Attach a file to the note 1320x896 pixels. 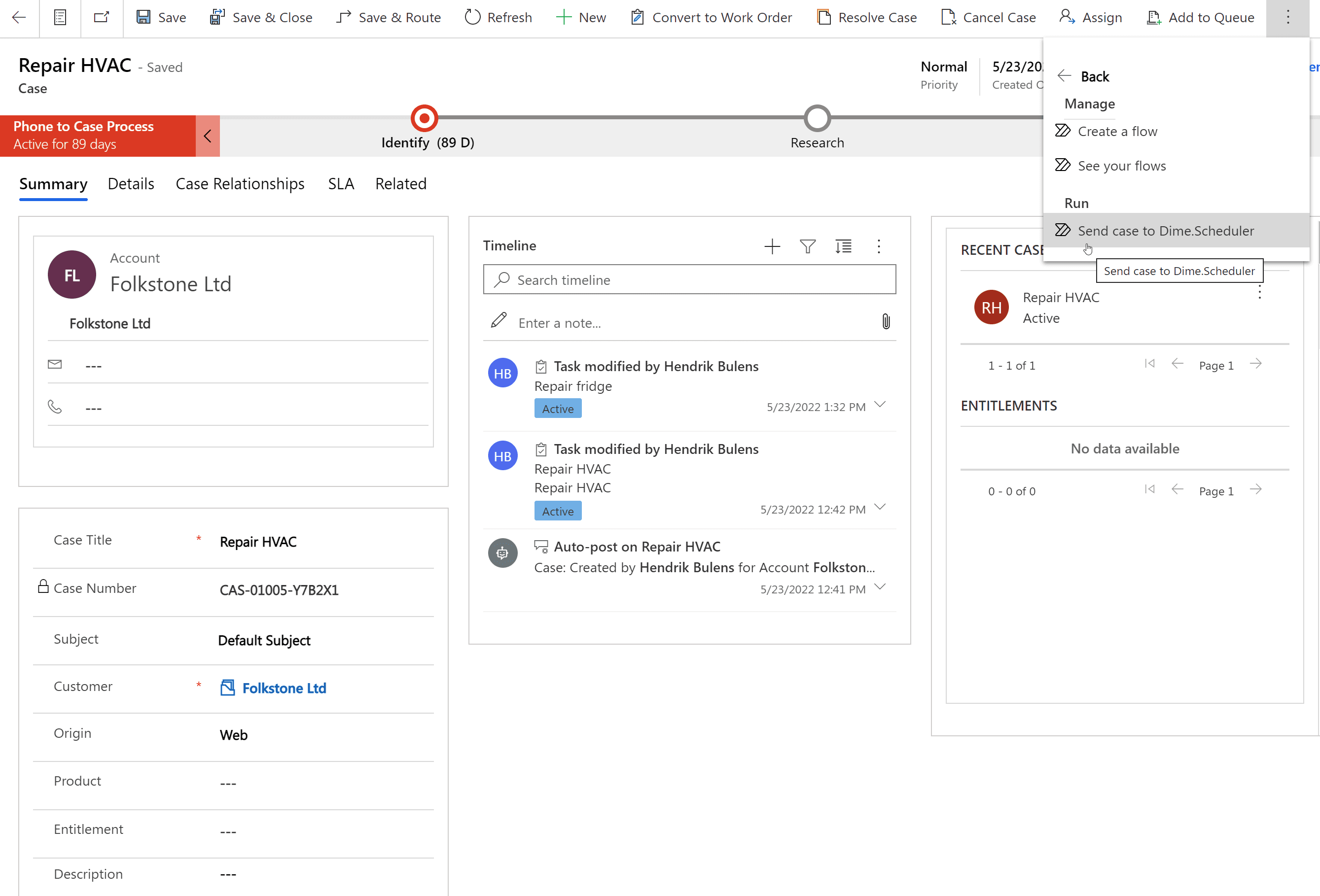pyautogui.click(x=886, y=322)
